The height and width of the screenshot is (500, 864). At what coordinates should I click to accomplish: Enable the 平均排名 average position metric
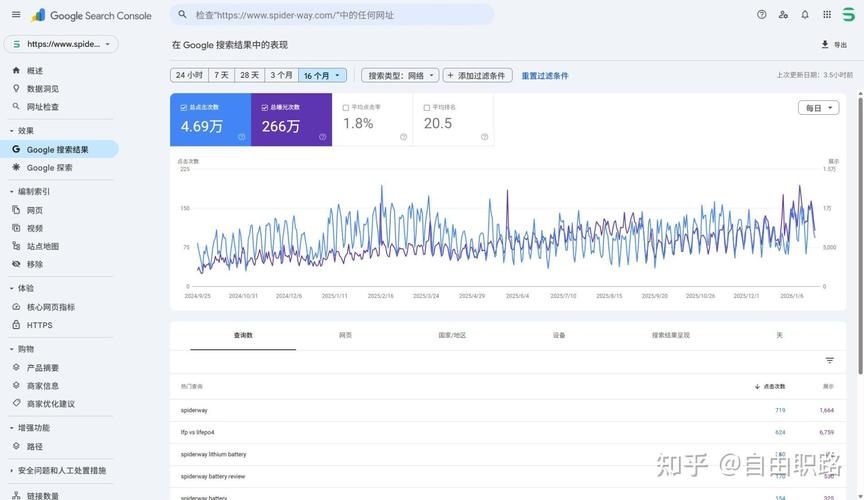[x=453, y=120]
